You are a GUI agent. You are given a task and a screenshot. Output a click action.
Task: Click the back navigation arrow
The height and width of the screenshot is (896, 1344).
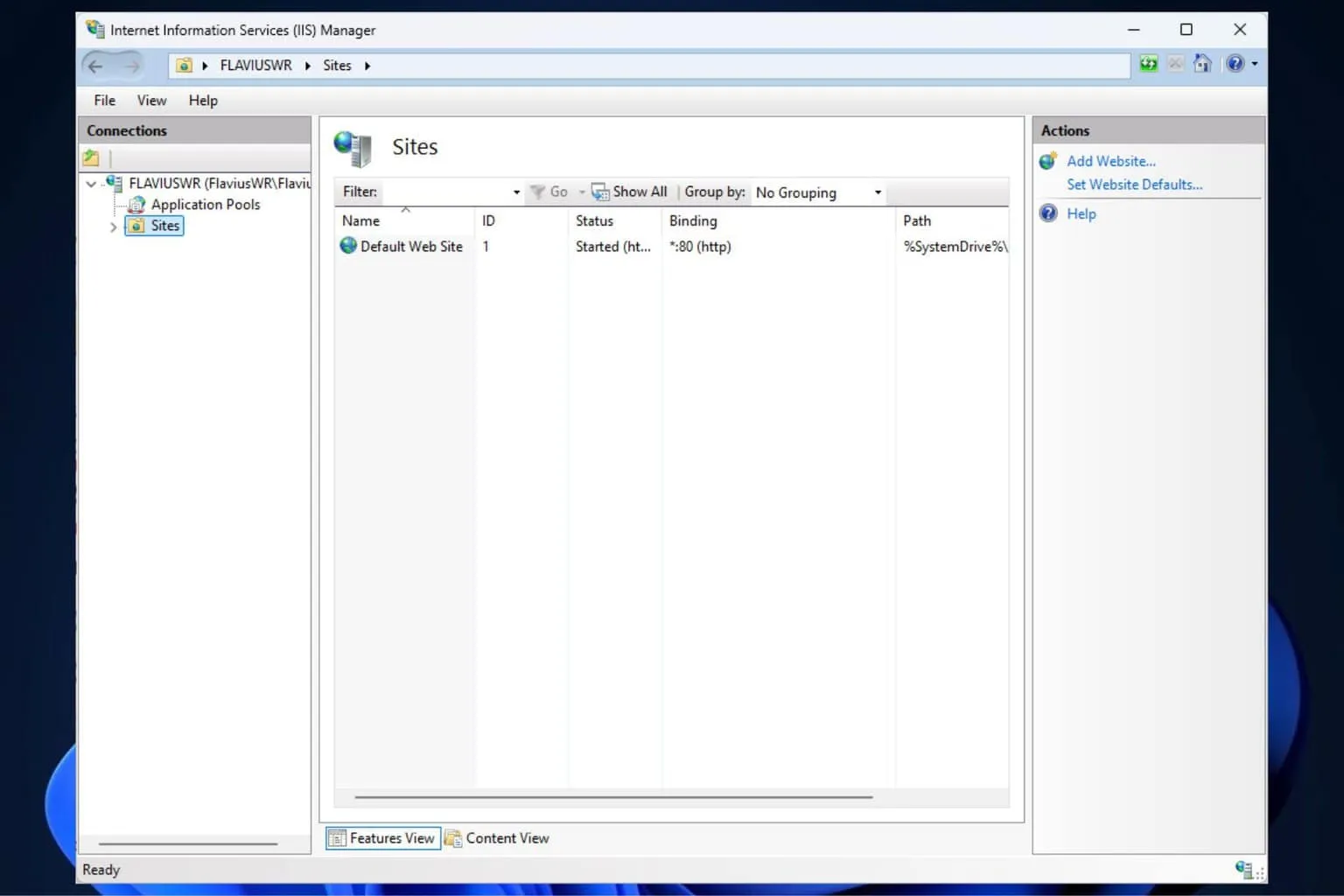click(x=95, y=66)
